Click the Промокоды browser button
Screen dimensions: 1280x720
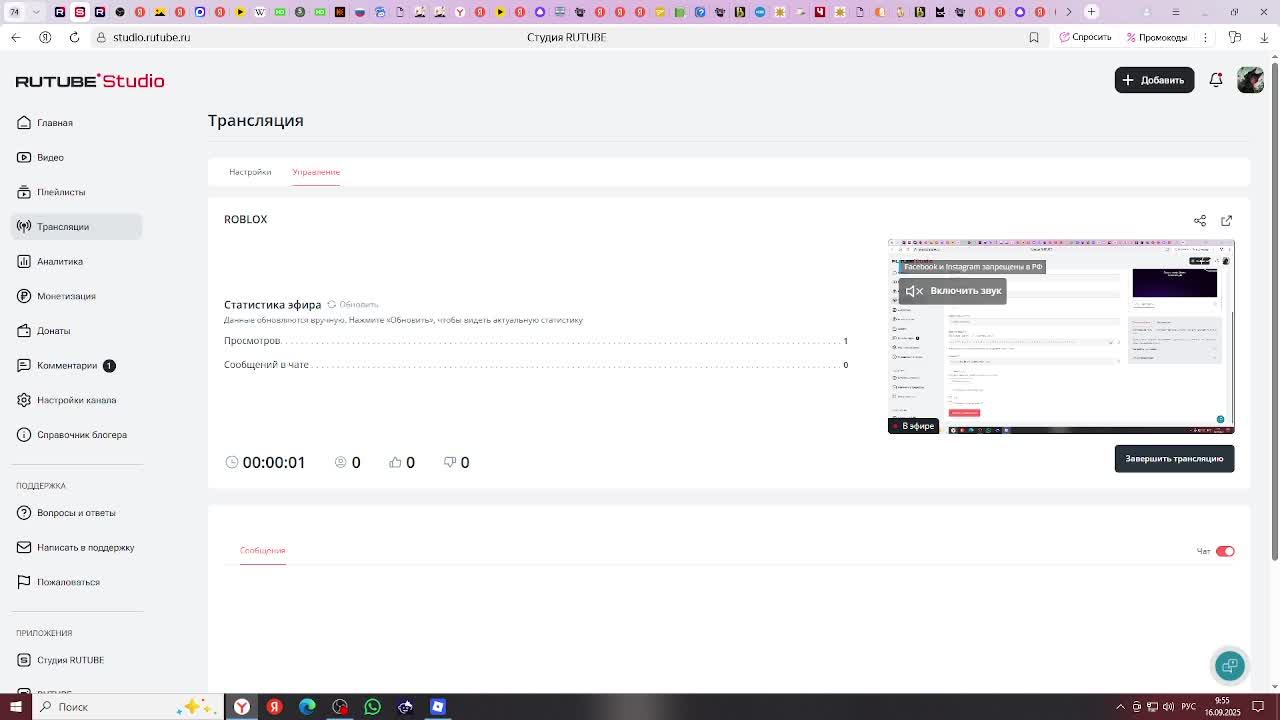pyautogui.click(x=1157, y=37)
